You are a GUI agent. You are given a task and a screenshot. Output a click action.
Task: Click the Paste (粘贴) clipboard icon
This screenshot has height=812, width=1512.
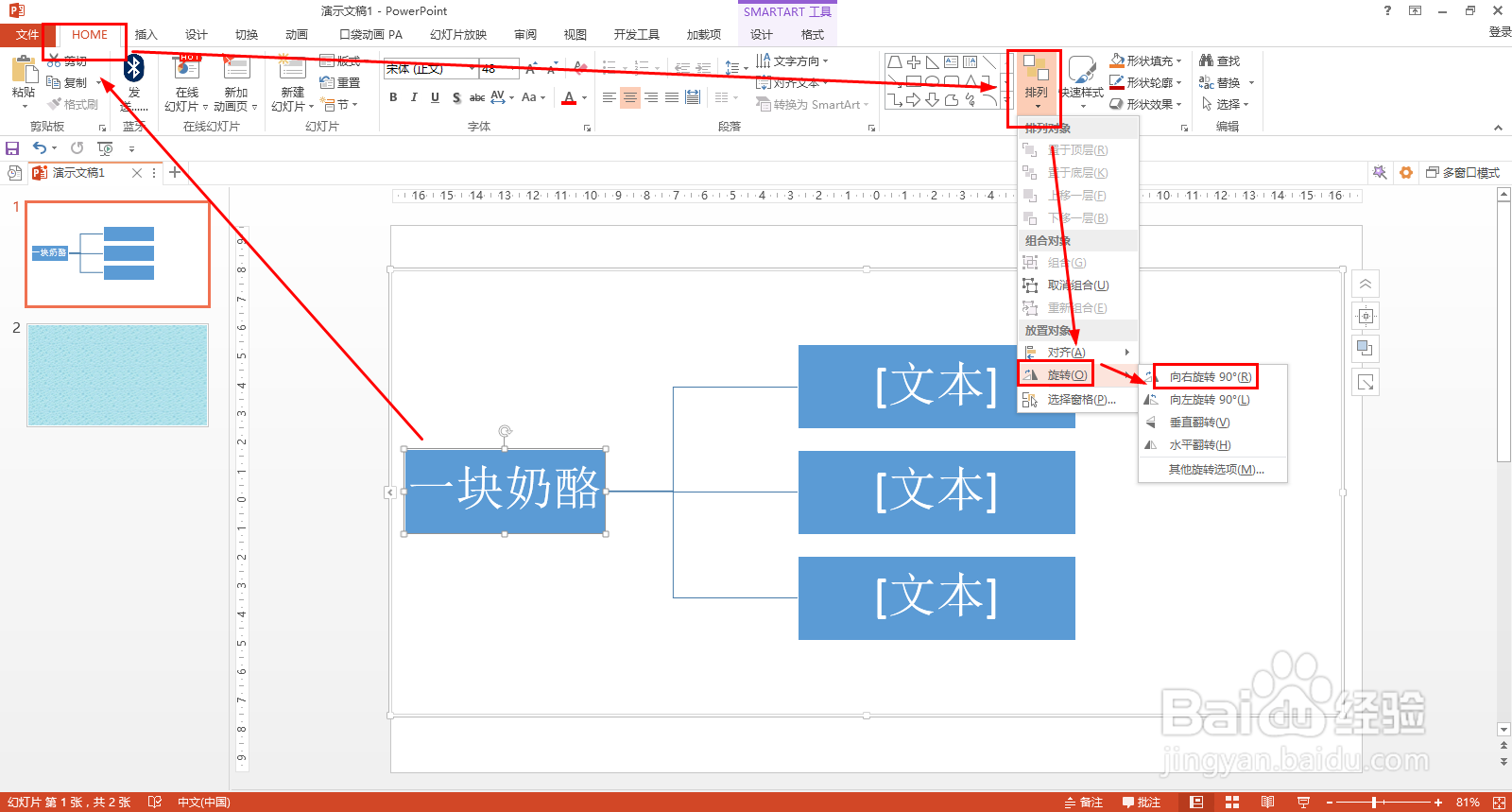(x=24, y=71)
